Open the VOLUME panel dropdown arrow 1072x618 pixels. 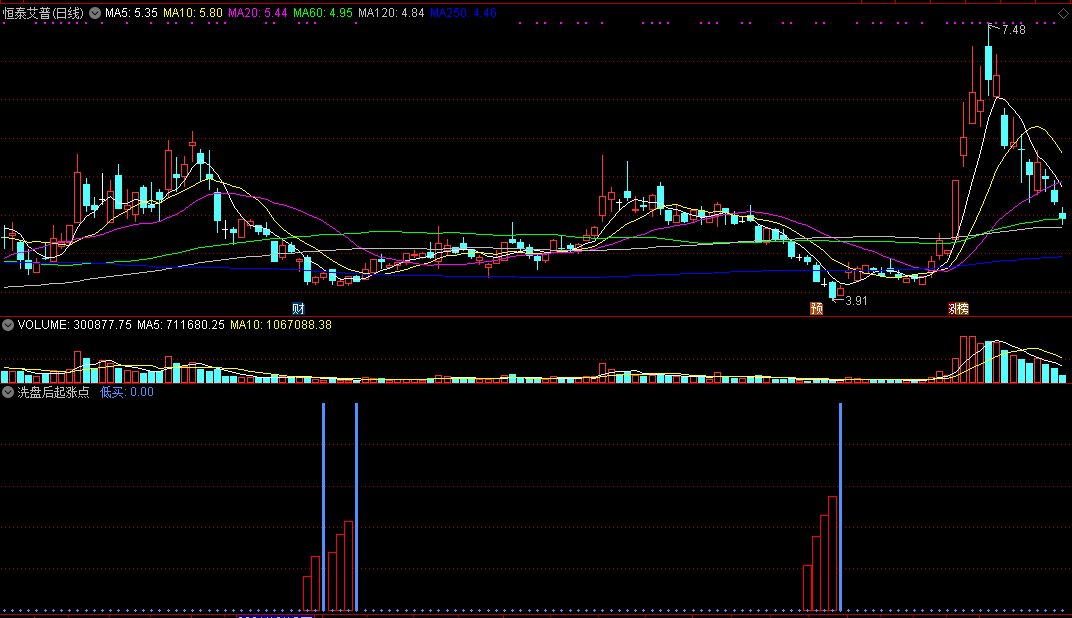point(8,325)
